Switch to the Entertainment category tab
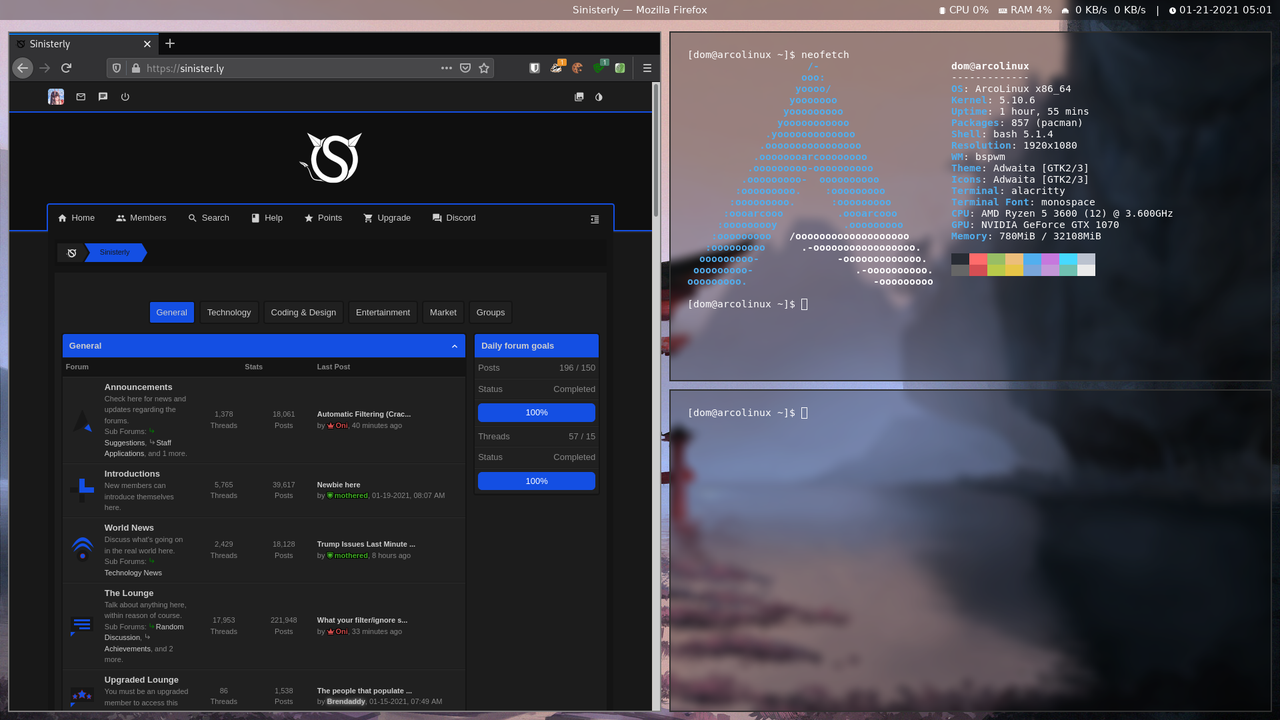The width and height of the screenshot is (1280, 720). 383,312
